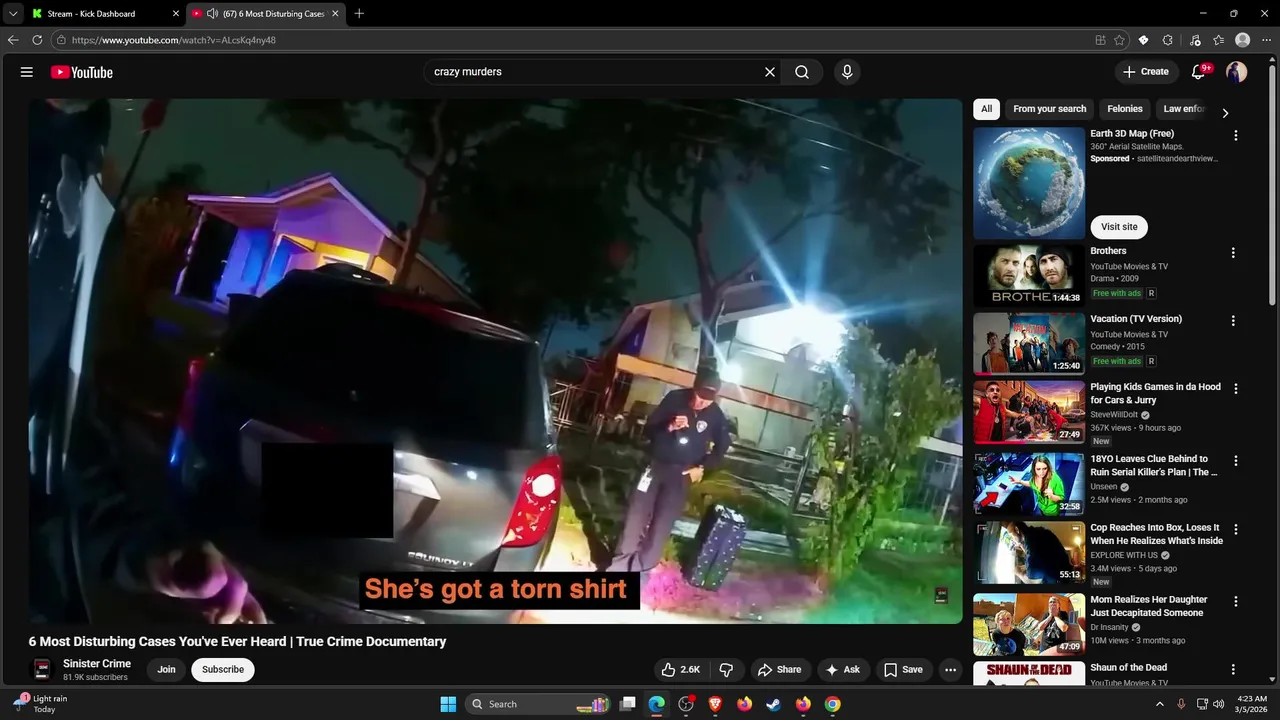This screenshot has width=1280, height=720.
Task: Add this page to favorites star
Action: click(x=1119, y=40)
